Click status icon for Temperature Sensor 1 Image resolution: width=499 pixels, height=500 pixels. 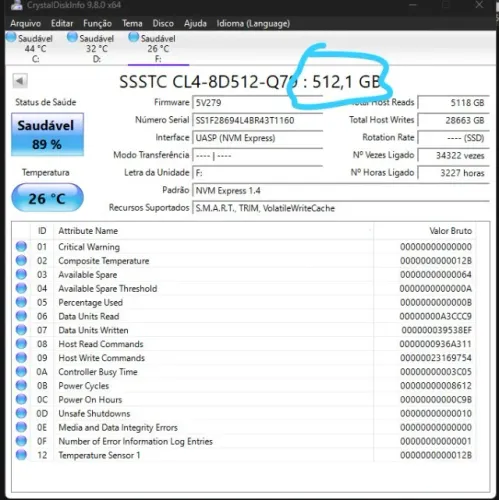21,455
